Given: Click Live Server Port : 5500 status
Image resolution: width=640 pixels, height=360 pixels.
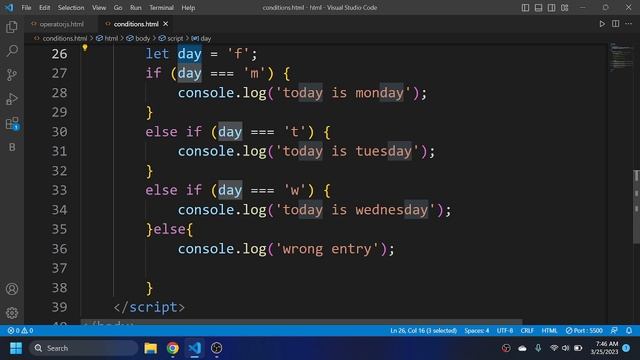Looking at the screenshot, I should (x=584, y=331).
